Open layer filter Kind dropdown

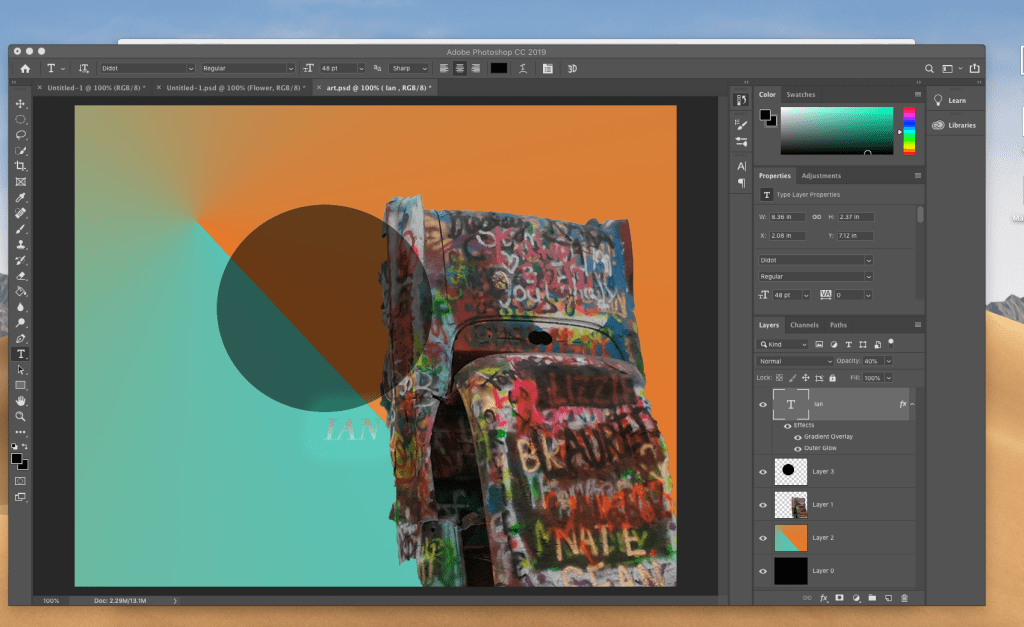point(783,344)
